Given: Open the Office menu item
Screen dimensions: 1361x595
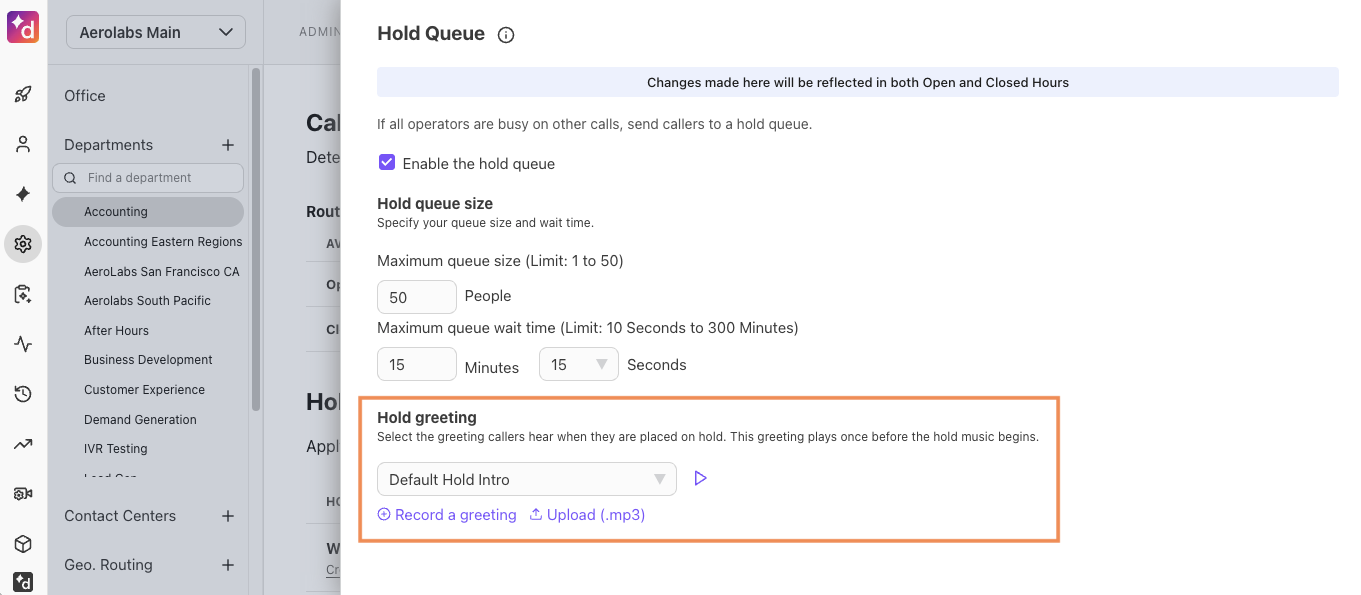Looking at the screenshot, I should pos(85,96).
